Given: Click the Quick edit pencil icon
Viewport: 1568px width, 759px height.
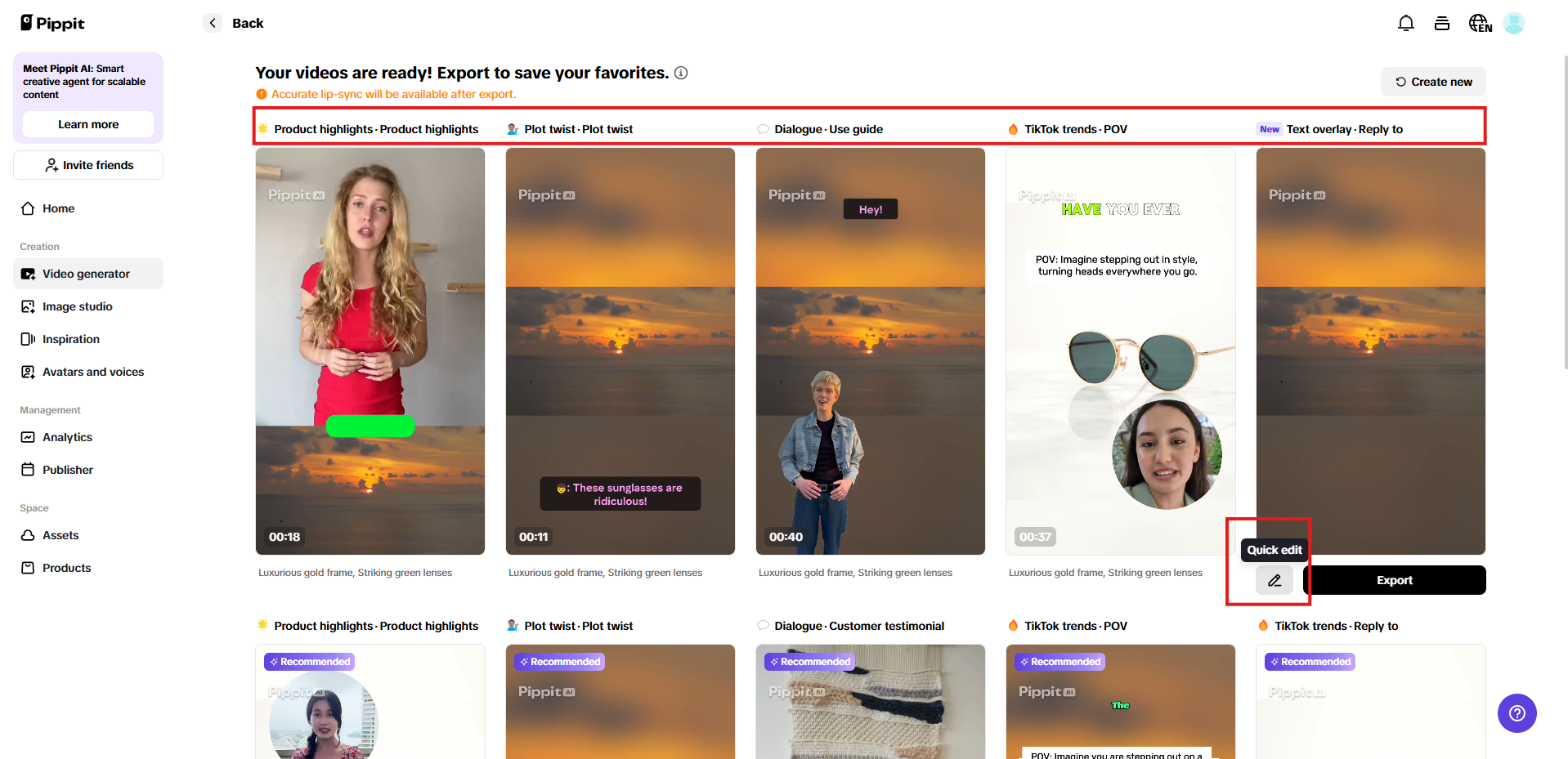Looking at the screenshot, I should [1275, 580].
